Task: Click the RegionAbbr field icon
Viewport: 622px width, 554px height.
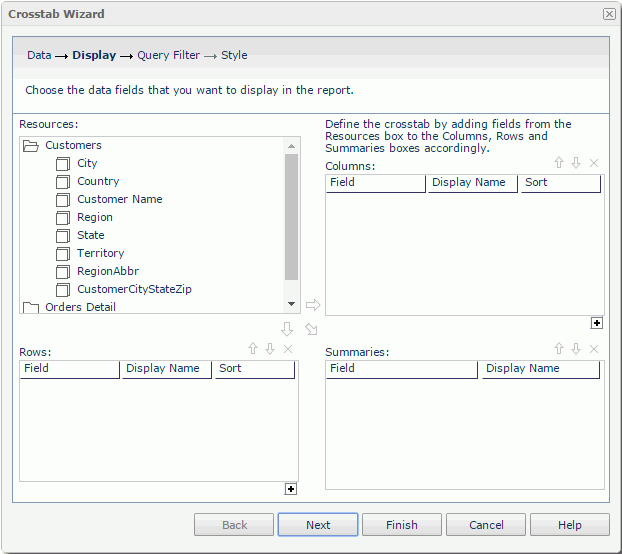Action: coord(63,272)
